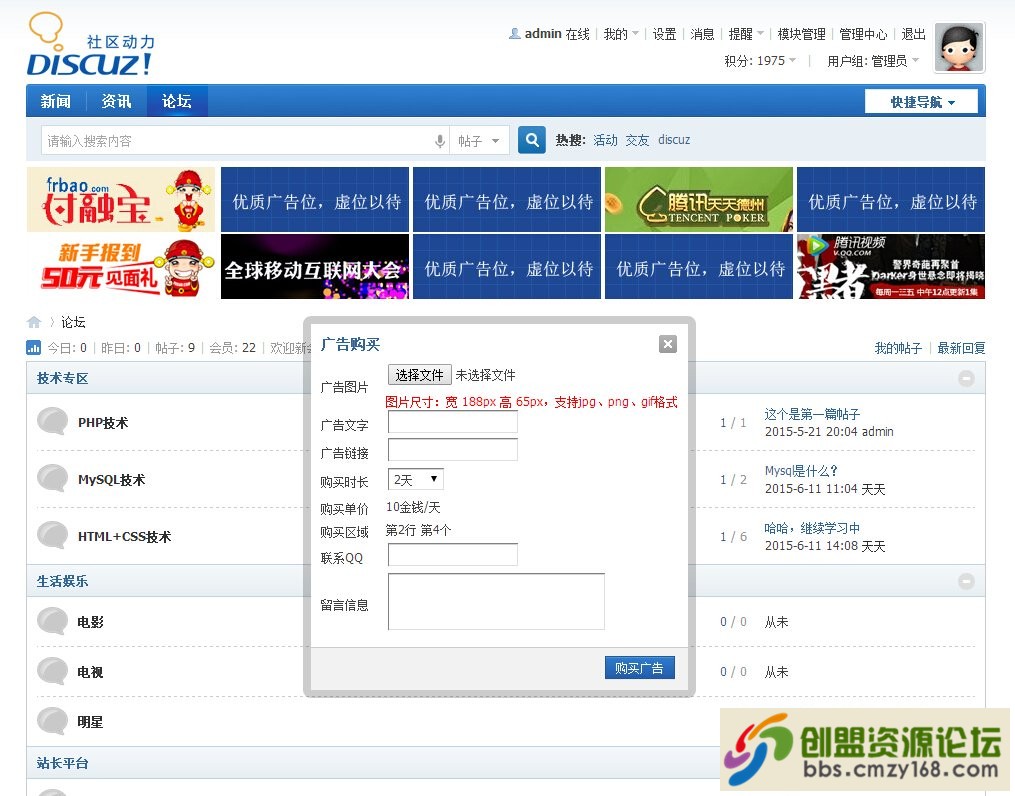Open the PHP技术 forum
The width and height of the screenshot is (1015, 796).
point(103,423)
